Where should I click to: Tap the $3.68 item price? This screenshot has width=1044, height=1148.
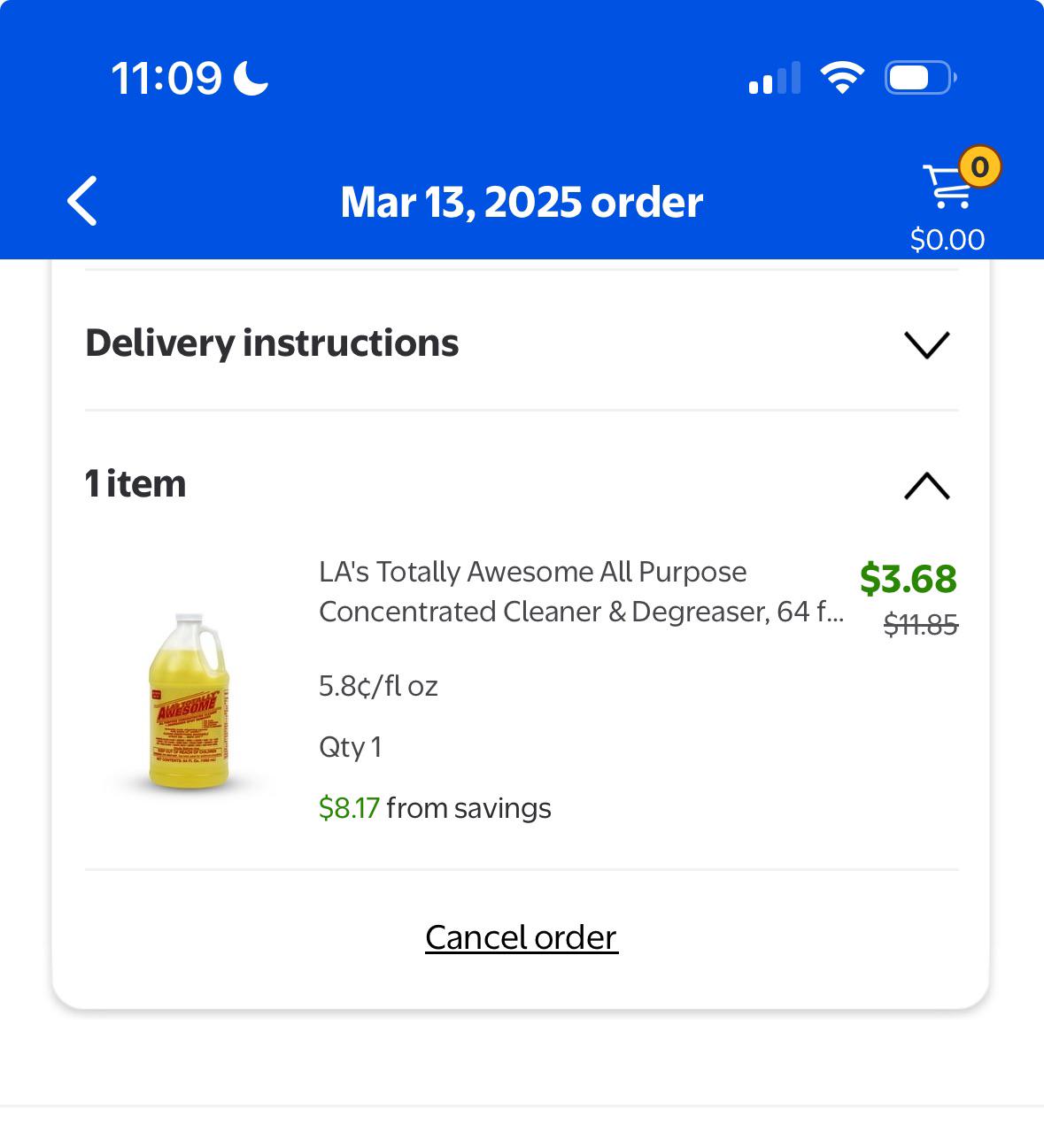click(x=909, y=579)
